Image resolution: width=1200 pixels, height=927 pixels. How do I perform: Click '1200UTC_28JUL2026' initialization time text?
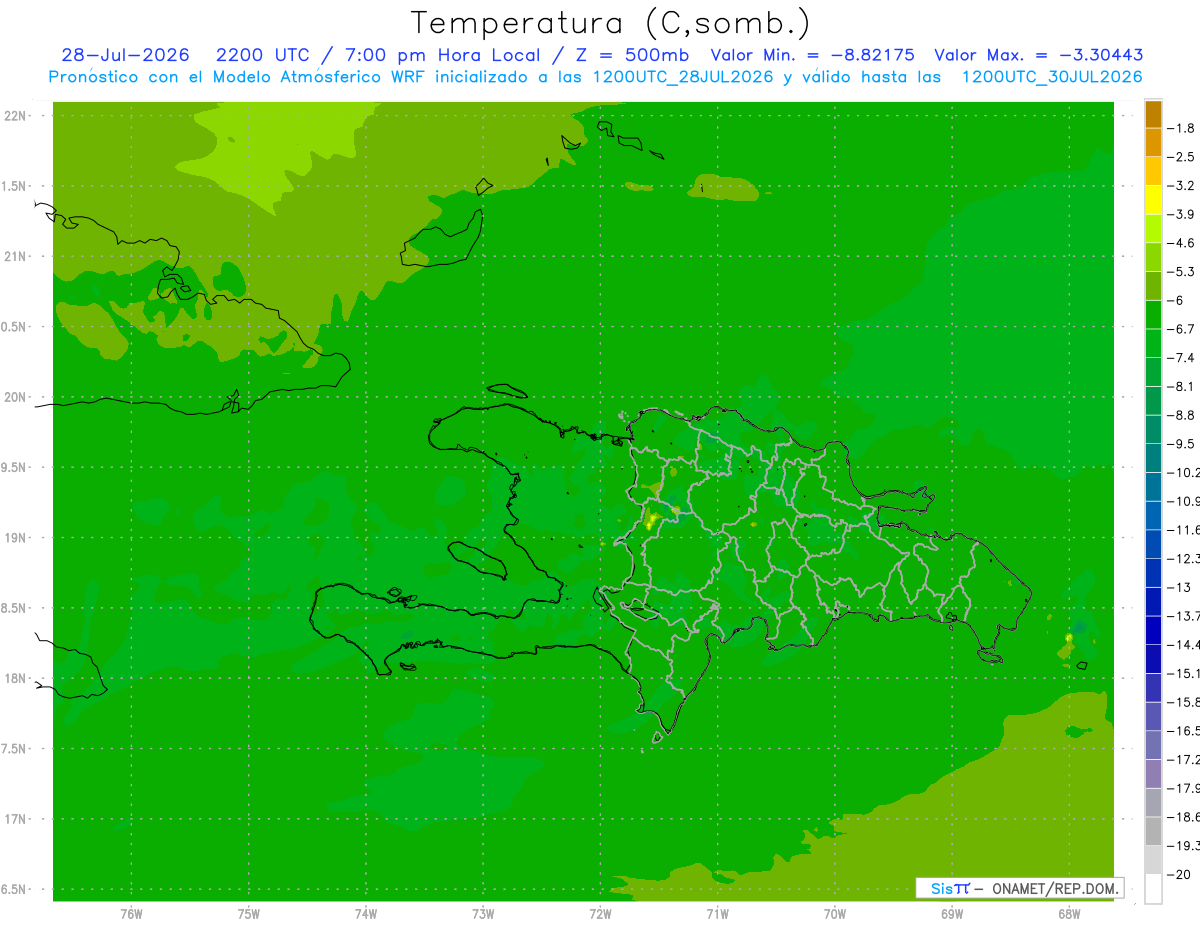684,77
